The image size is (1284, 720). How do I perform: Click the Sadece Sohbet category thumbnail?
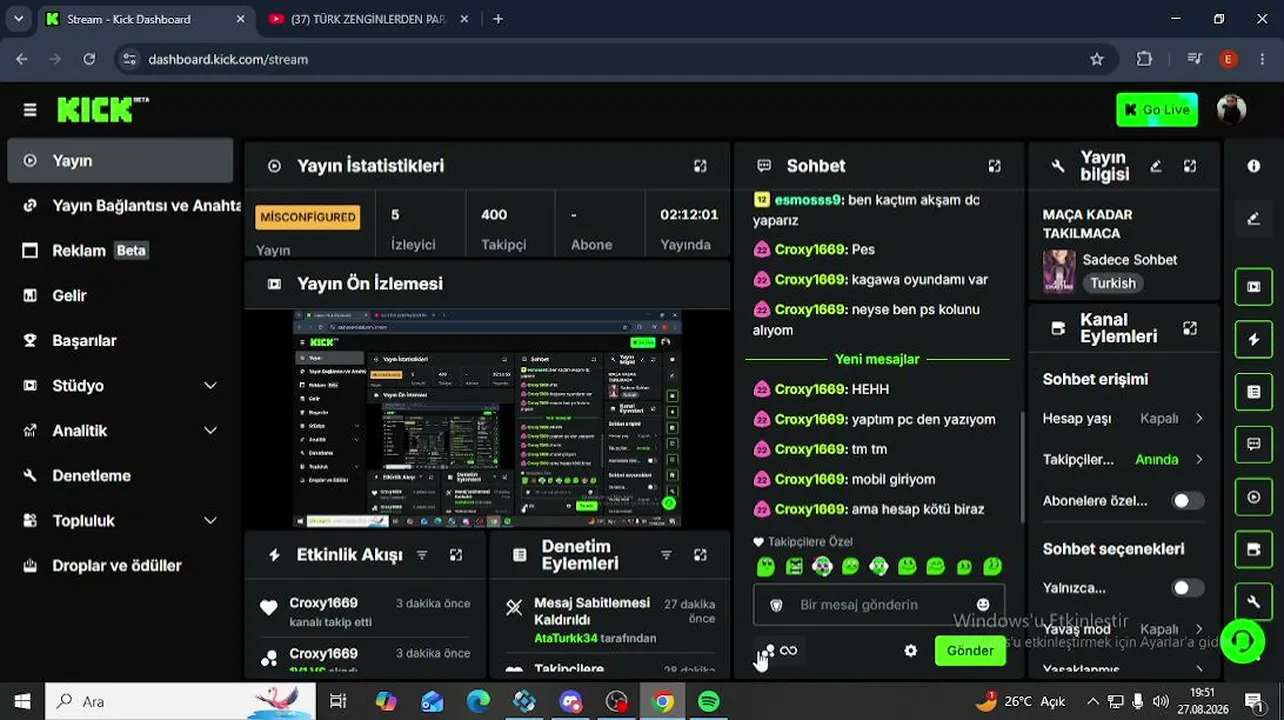[x=1059, y=271]
